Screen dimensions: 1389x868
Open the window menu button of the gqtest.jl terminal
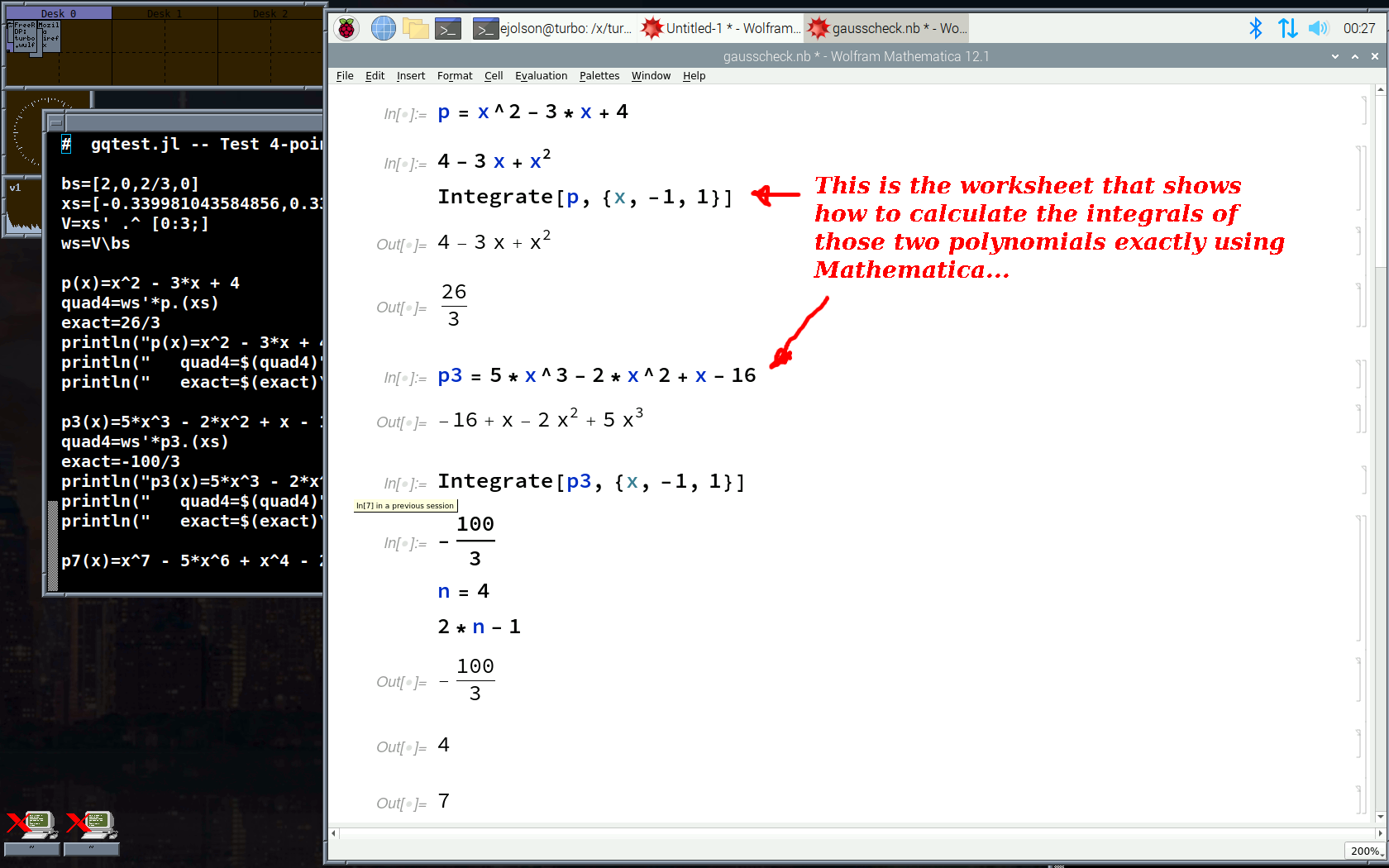tap(55, 122)
